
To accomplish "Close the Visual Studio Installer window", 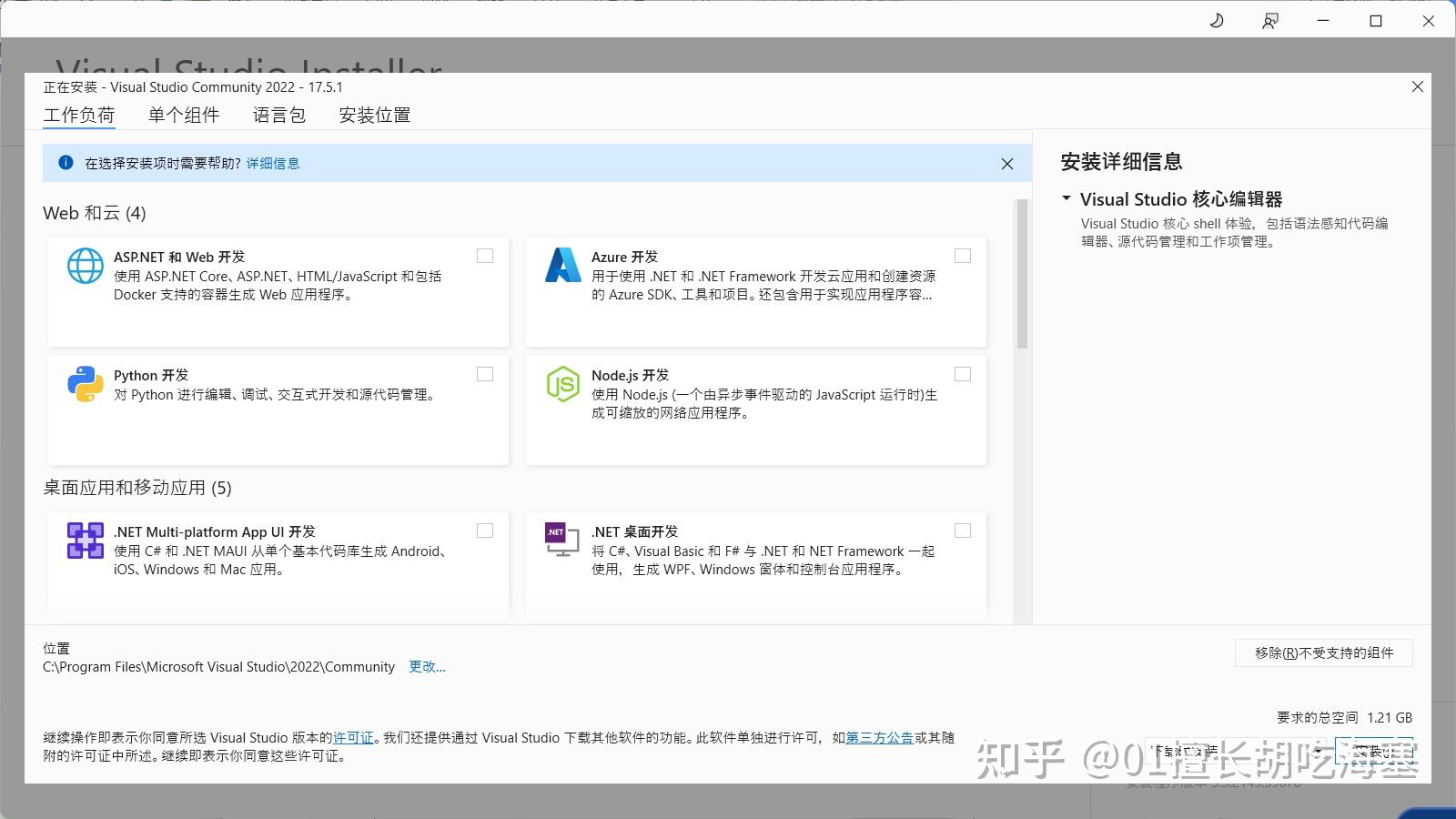I will 1429,20.
